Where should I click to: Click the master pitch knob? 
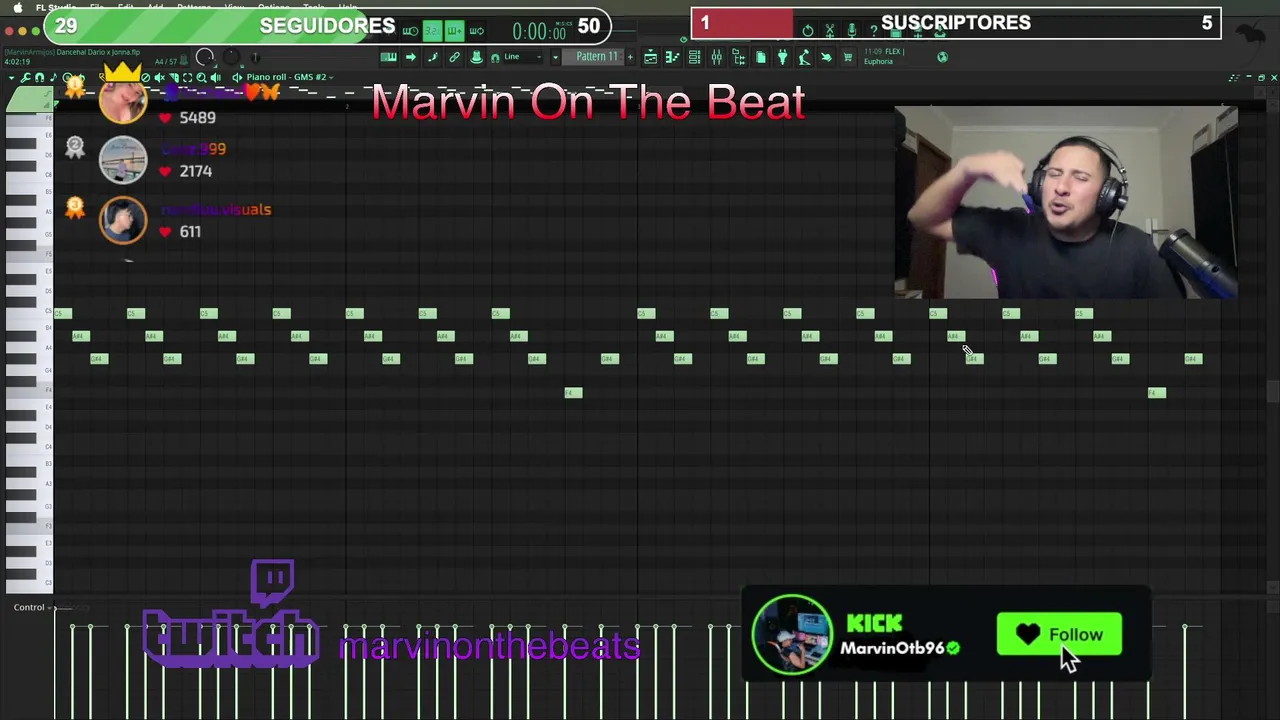[x=231, y=57]
